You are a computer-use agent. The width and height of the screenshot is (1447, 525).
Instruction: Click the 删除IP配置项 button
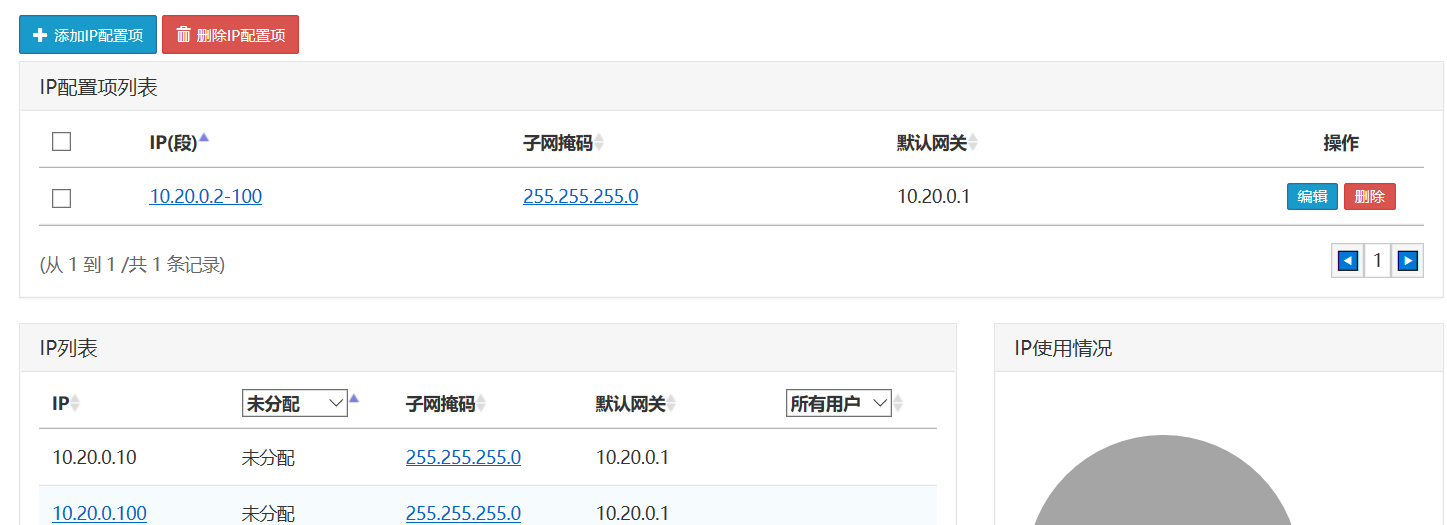[230, 35]
